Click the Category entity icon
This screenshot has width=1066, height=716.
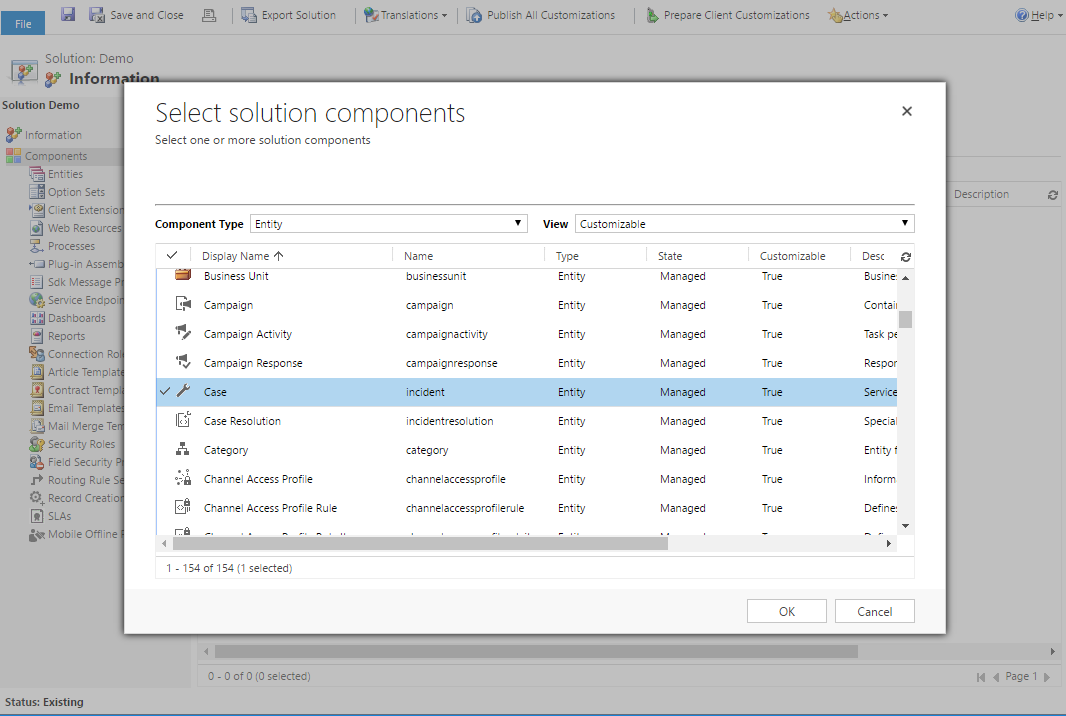coord(183,449)
